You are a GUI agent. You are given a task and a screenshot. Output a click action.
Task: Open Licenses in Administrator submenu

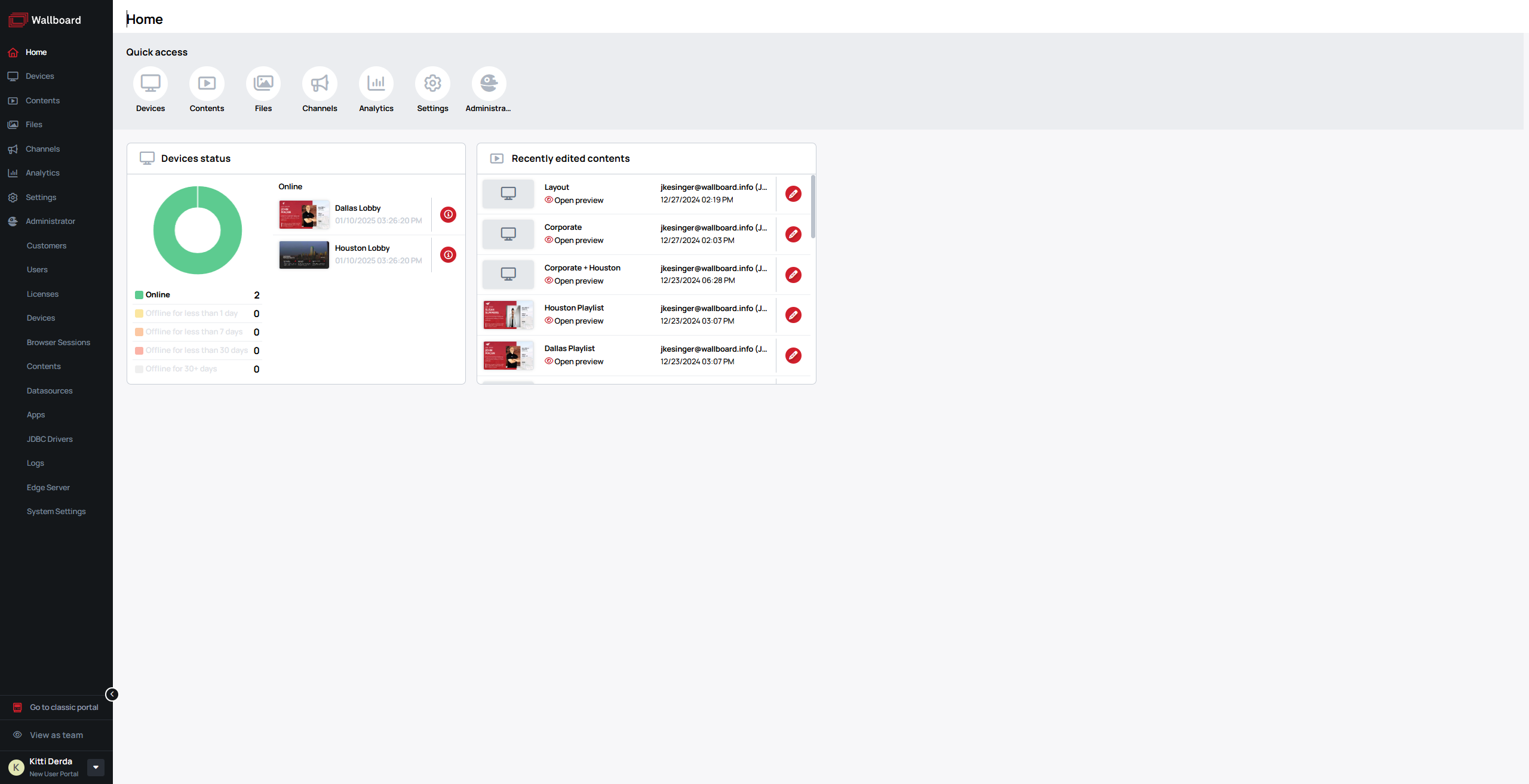(x=42, y=294)
